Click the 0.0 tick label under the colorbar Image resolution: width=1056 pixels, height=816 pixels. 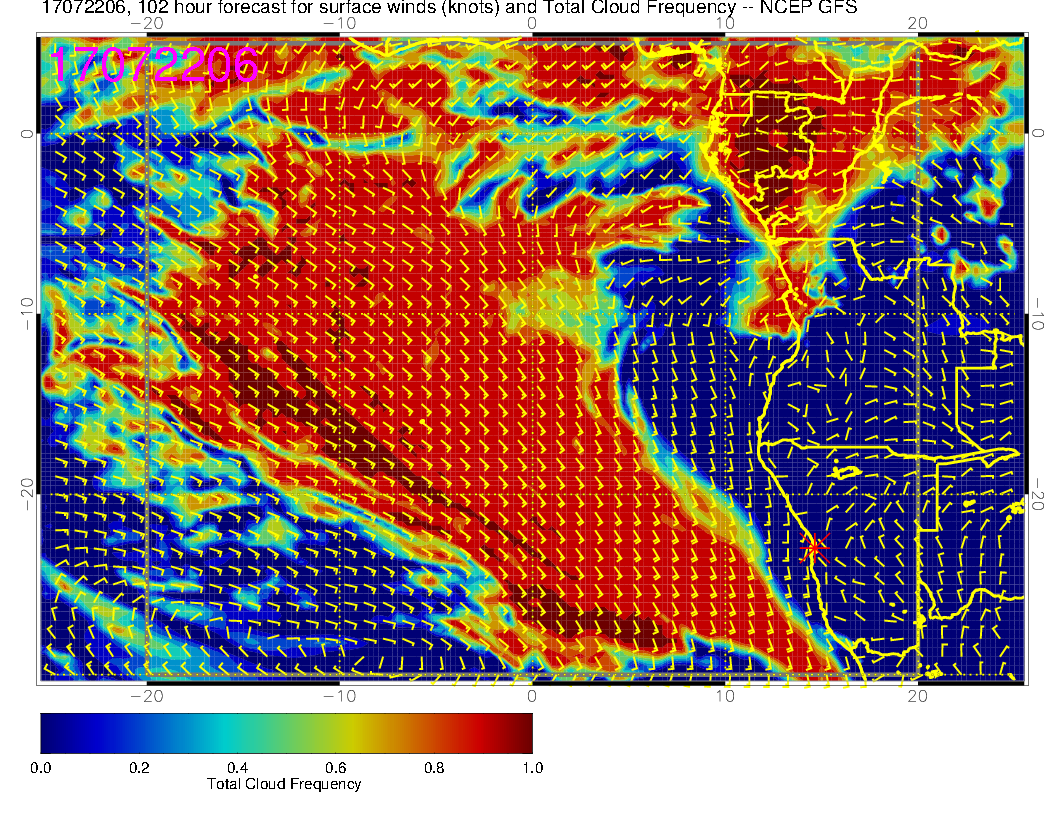point(41,768)
